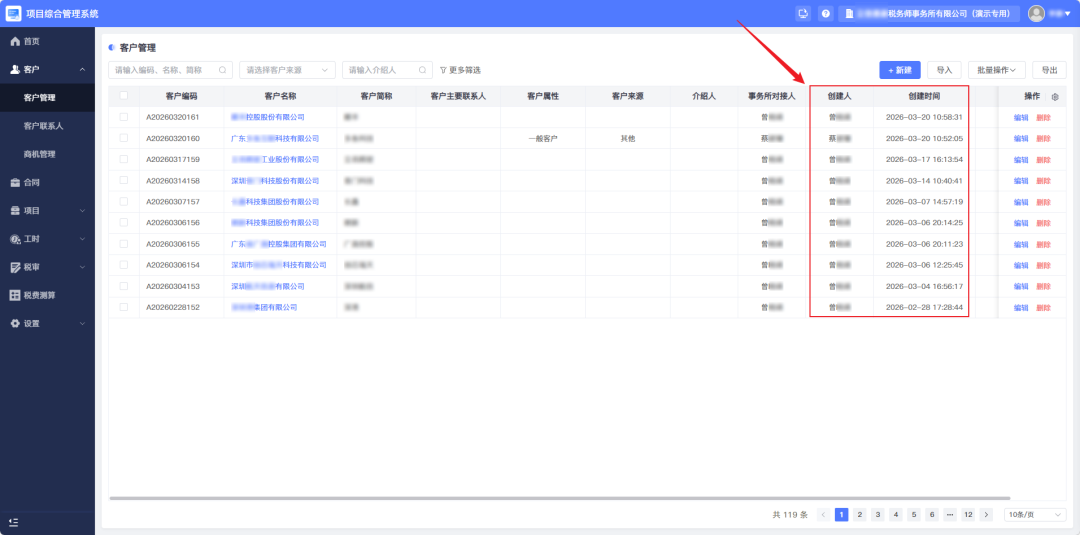Click the user avatar in top bar
1080x535 pixels.
(x=1036, y=13)
